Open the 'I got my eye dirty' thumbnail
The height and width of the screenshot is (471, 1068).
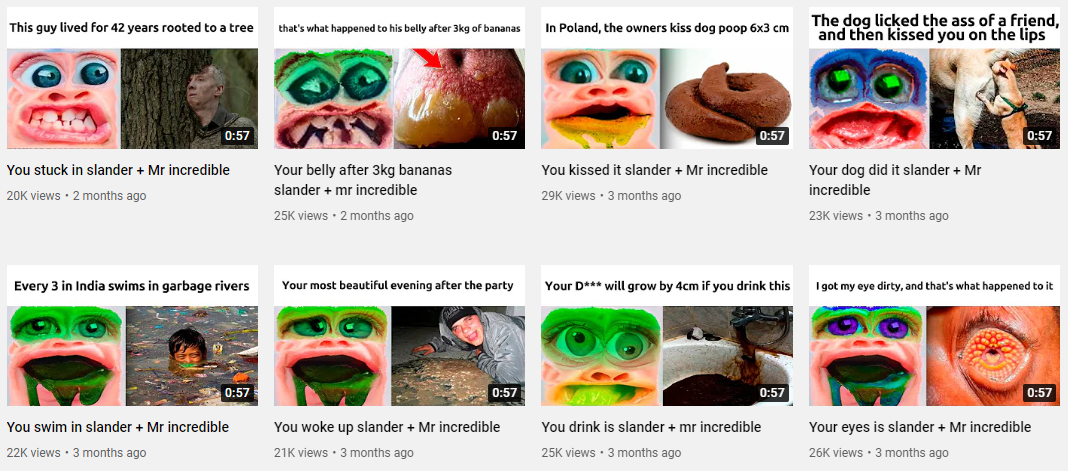tap(934, 336)
